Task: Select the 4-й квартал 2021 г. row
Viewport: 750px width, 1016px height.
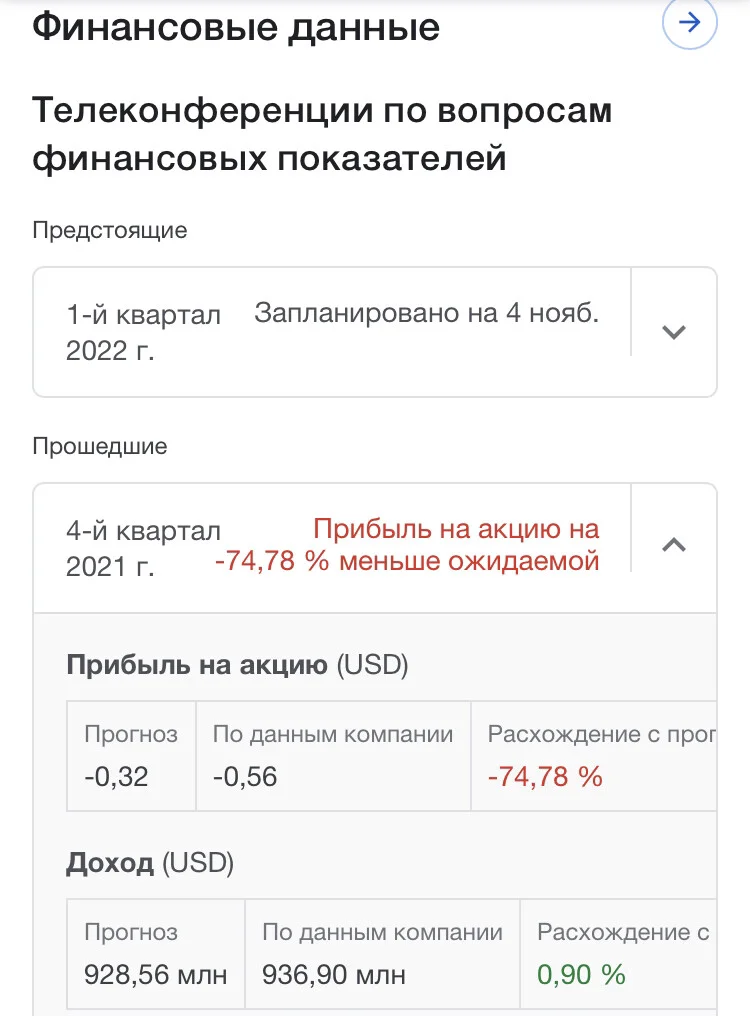Action: tap(375, 548)
